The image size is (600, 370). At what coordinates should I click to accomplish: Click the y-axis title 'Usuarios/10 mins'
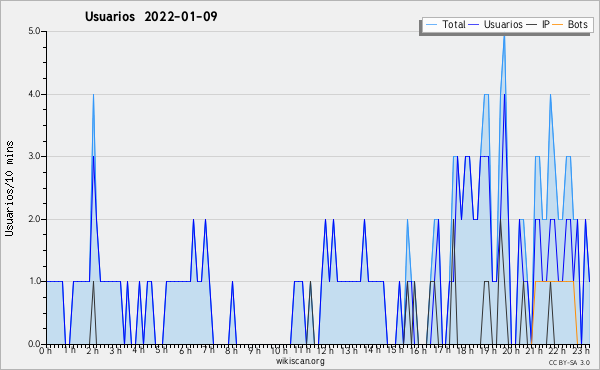click(x=9, y=188)
